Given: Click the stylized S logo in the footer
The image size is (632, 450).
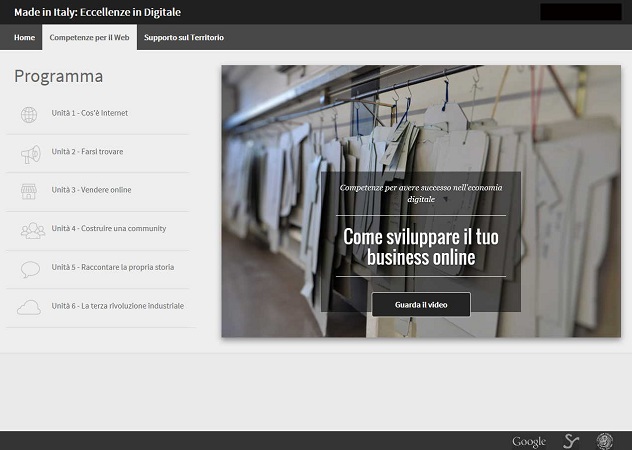Looking at the screenshot, I should (571, 441).
